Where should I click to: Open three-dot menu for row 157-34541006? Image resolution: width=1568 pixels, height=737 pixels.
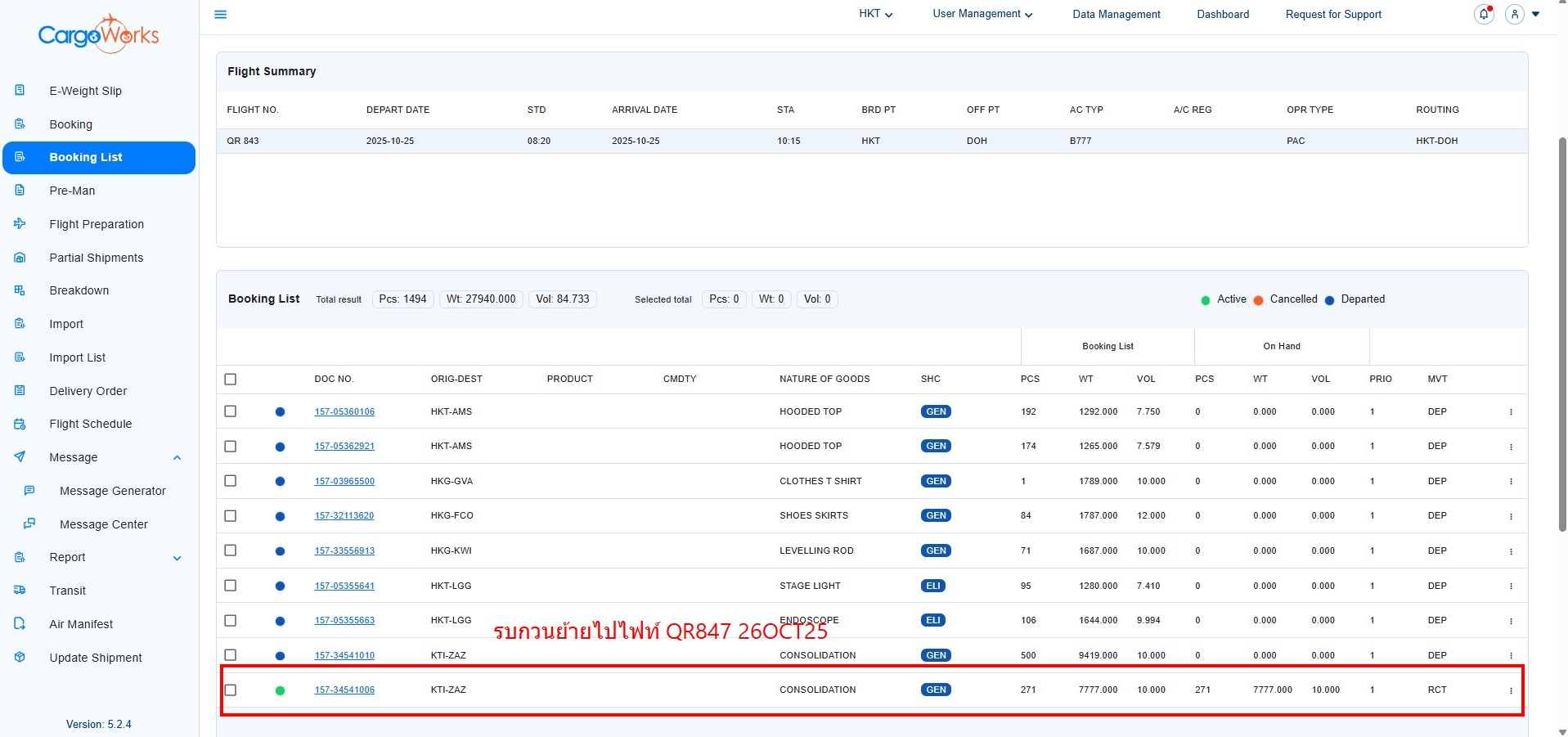point(1511,690)
